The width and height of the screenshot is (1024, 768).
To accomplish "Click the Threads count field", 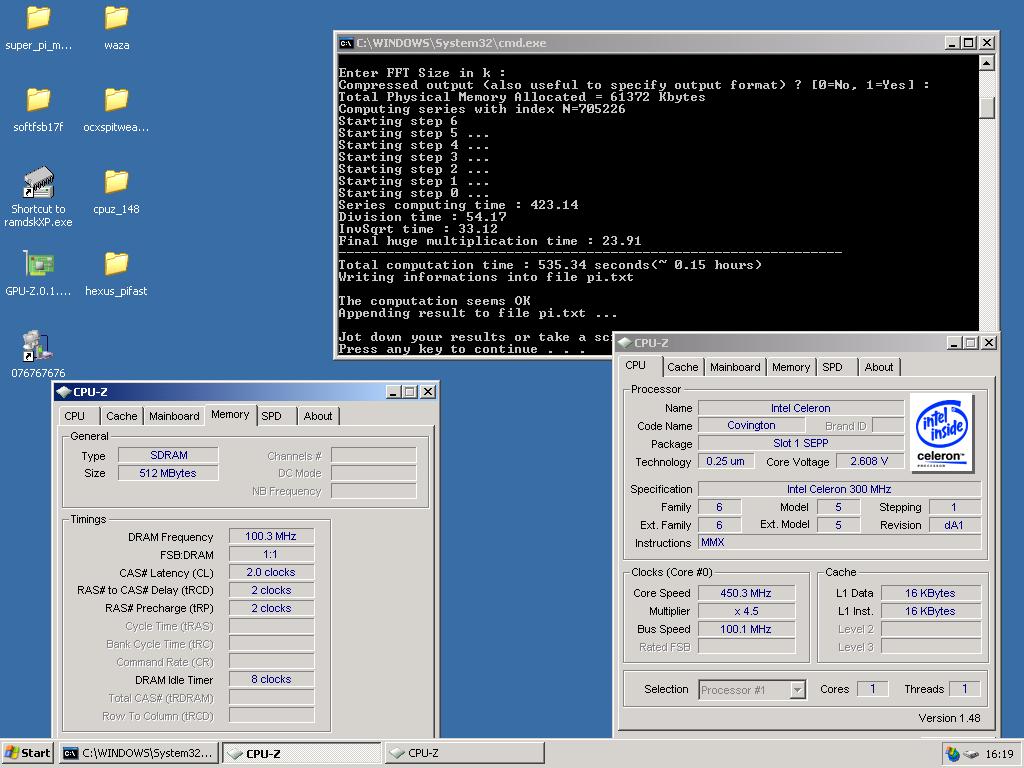I will (965, 688).
